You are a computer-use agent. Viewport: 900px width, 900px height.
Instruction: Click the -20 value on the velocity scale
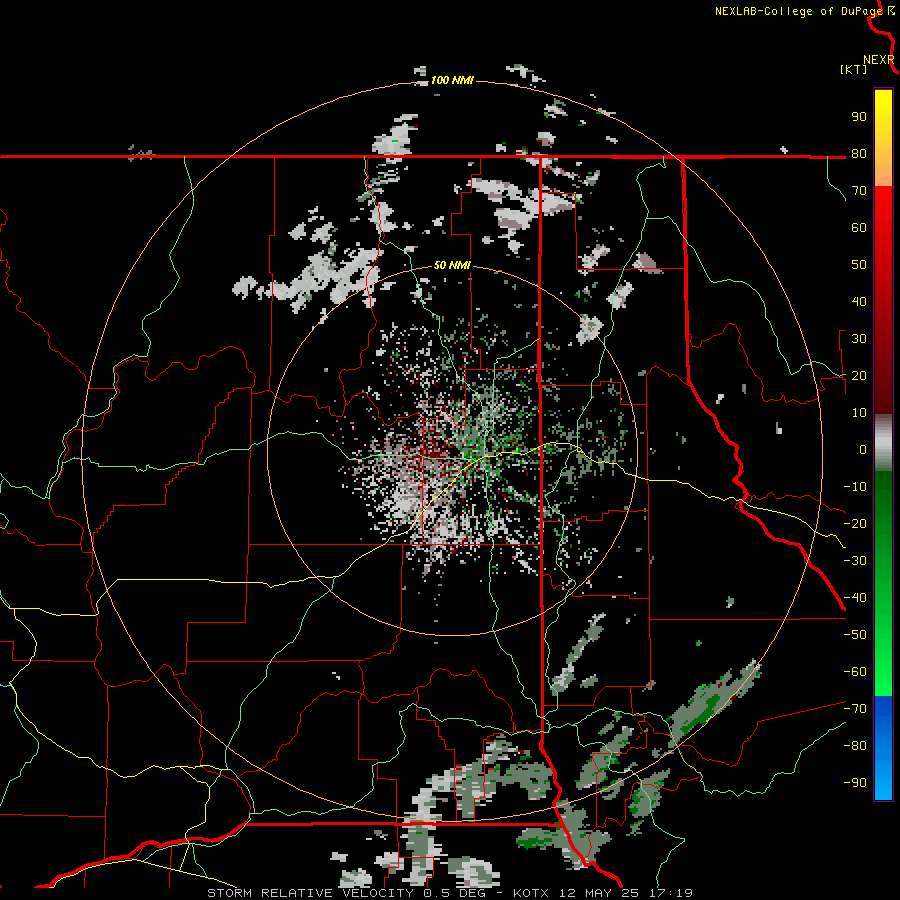855,523
